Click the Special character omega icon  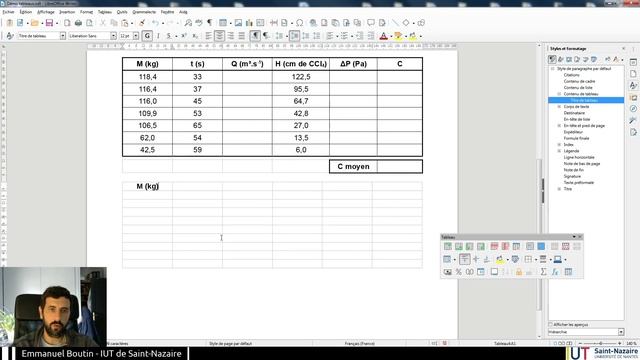300,23
